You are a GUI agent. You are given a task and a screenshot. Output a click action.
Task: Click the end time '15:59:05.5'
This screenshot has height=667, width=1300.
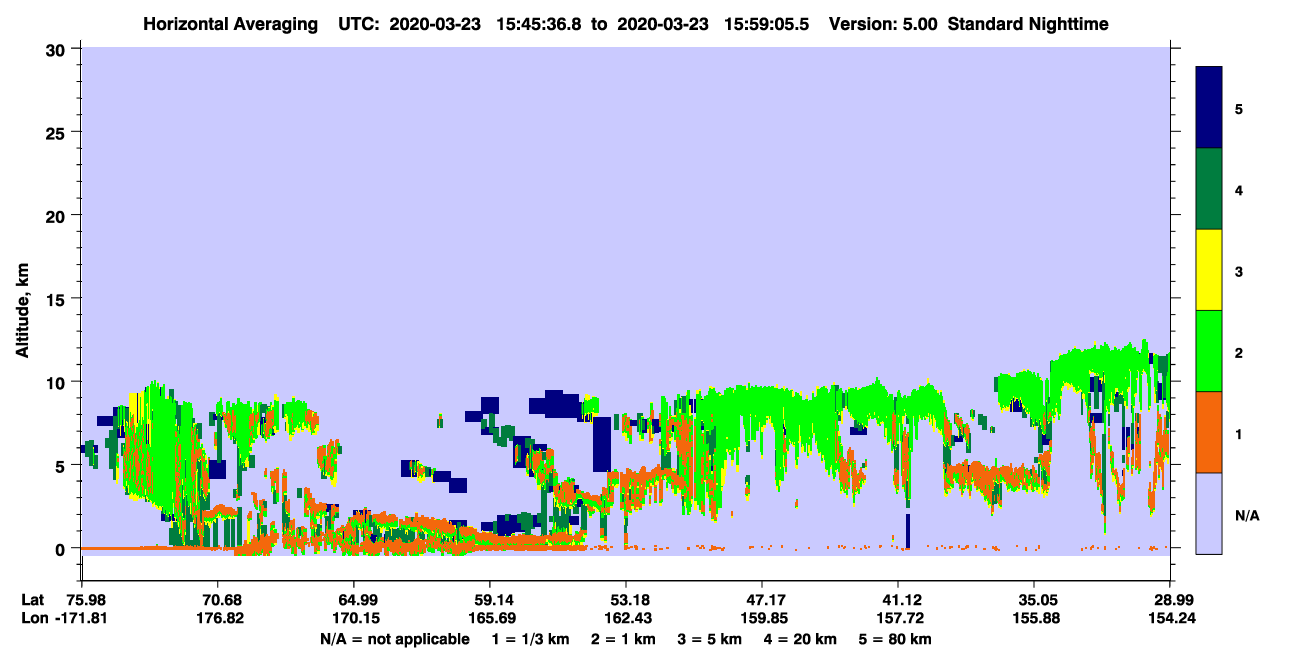click(x=768, y=24)
